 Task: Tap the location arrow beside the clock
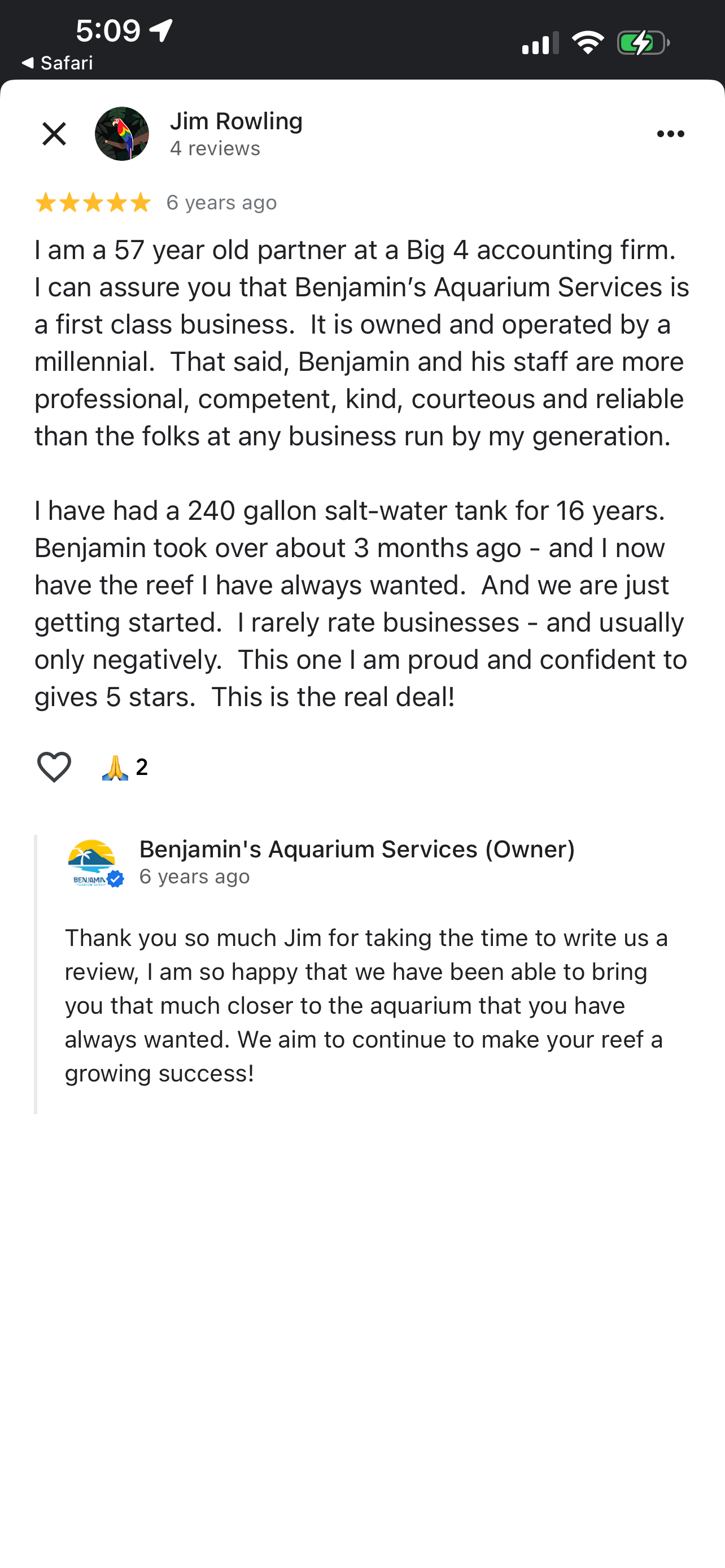point(161,30)
